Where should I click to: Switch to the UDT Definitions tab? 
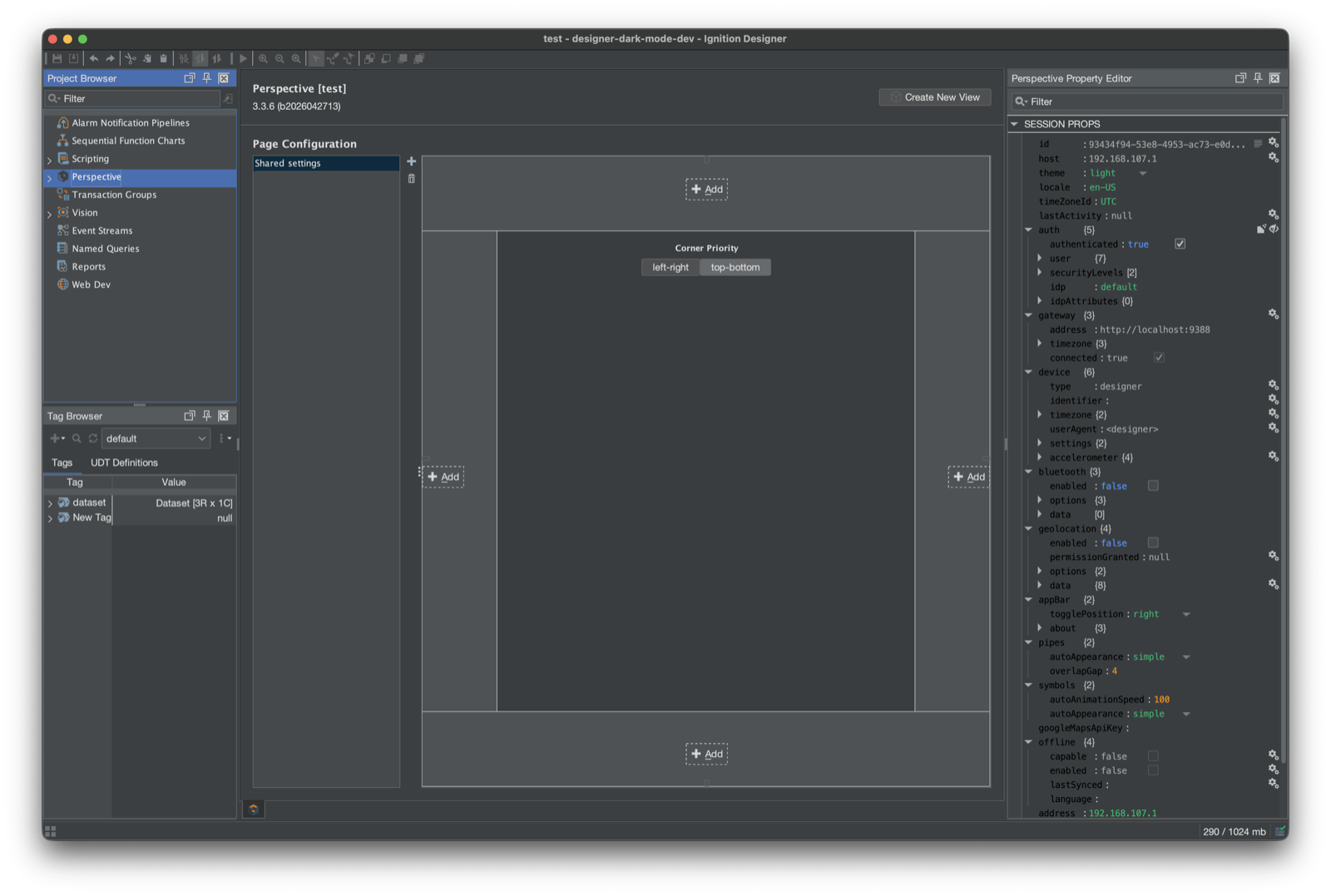click(x=124, y=463)
